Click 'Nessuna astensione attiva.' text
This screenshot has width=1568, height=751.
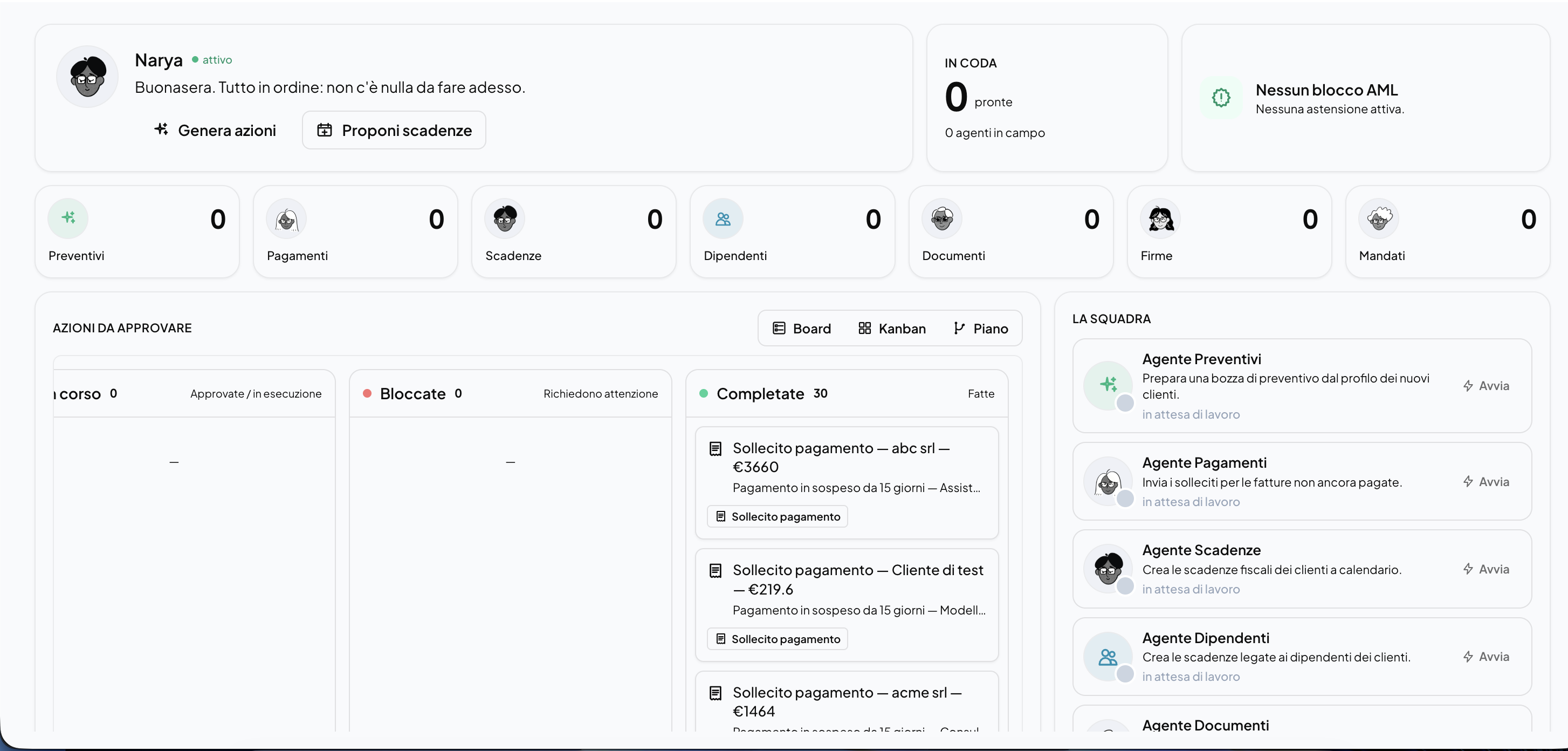click(1329, 109)
